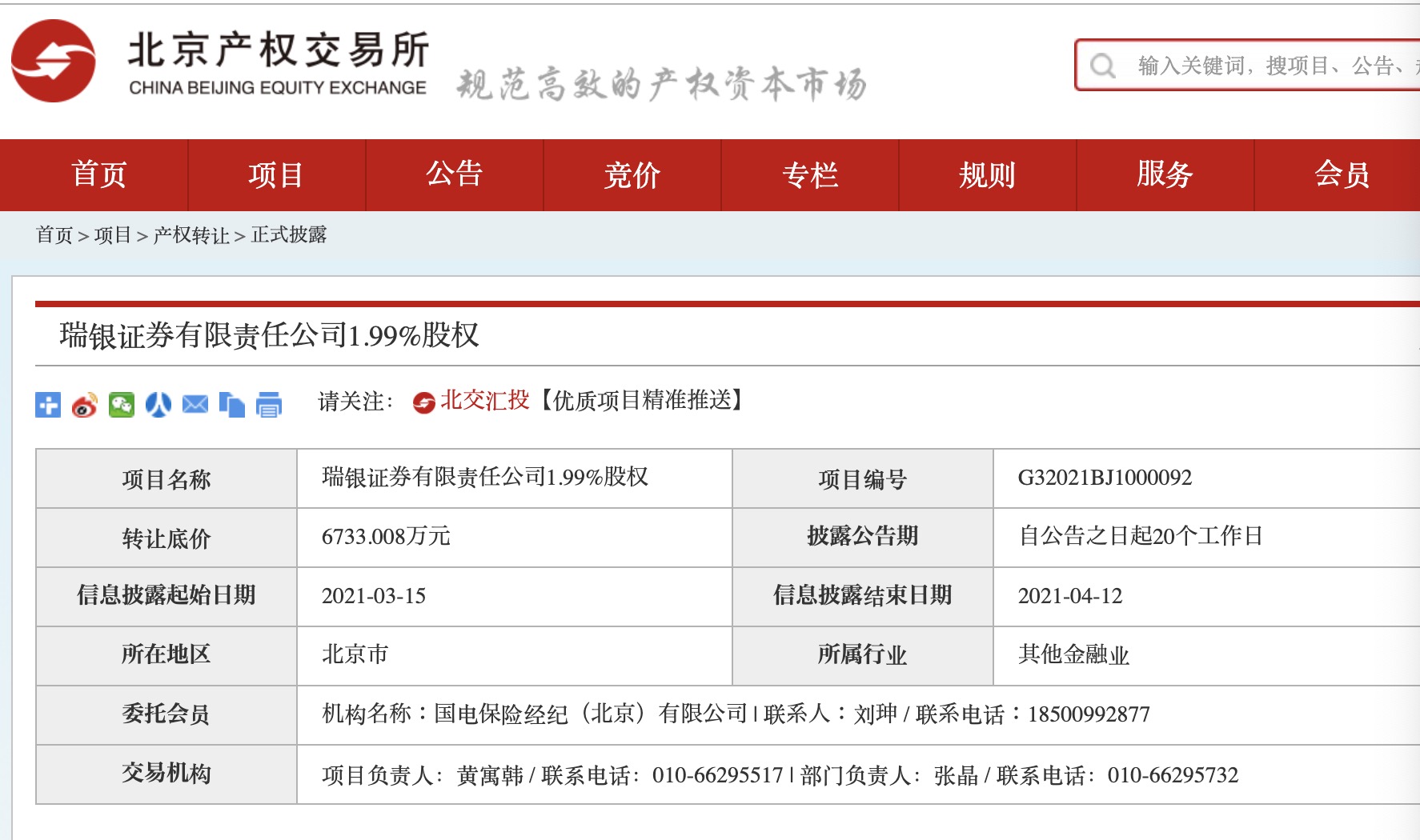The height and width of the screenshot is (840, 1420).
Task: Select the price value 6733.008万元
Action: (387, 537)
